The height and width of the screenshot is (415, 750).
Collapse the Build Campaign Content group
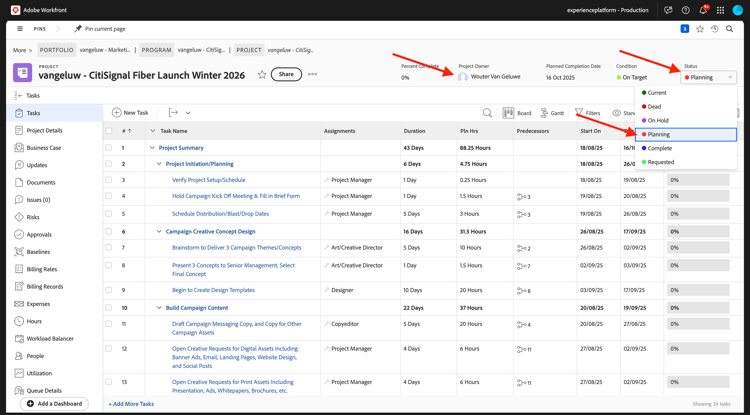(x=159, y=307)
